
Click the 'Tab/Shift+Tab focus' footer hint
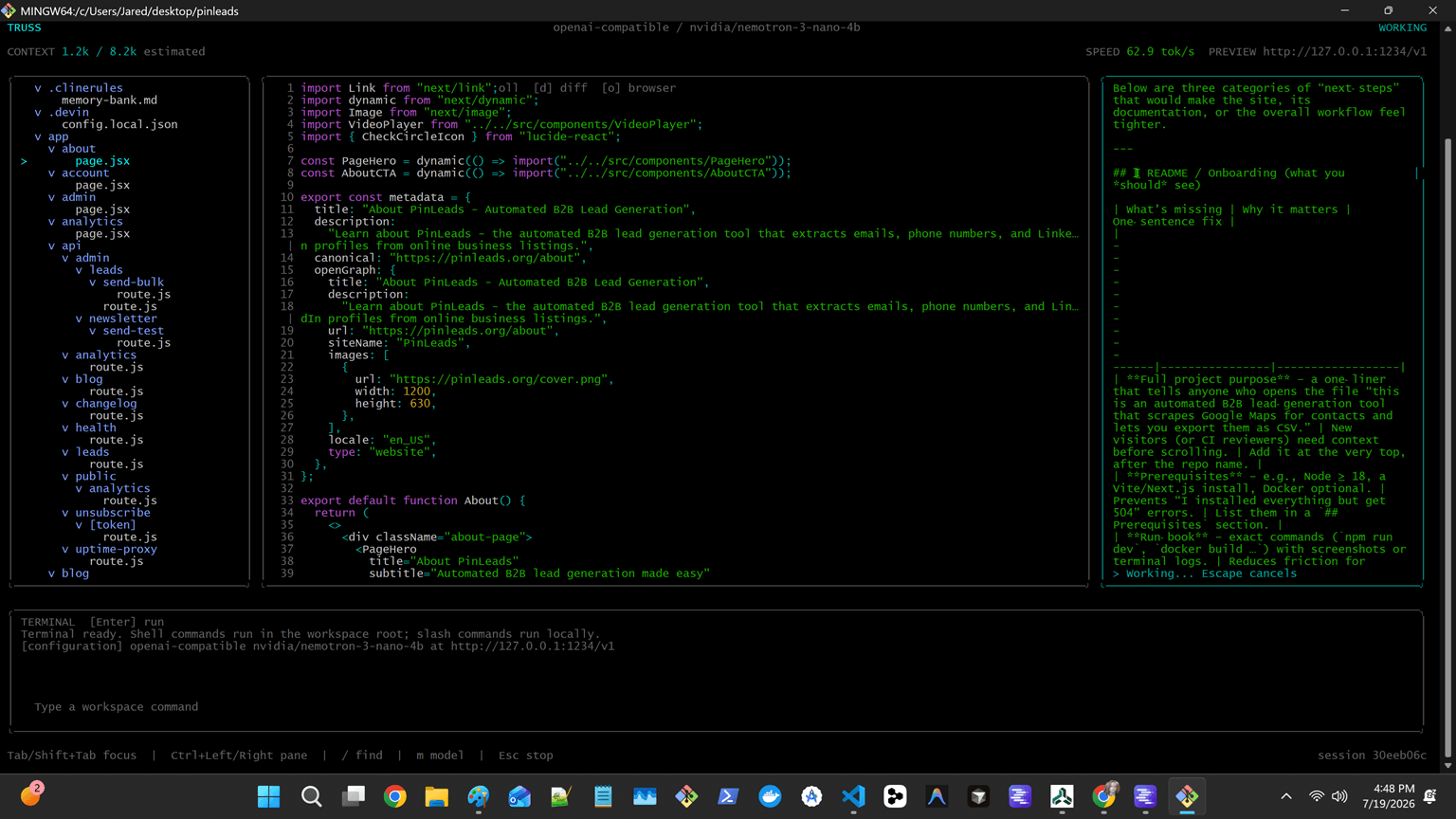(72, 755)
